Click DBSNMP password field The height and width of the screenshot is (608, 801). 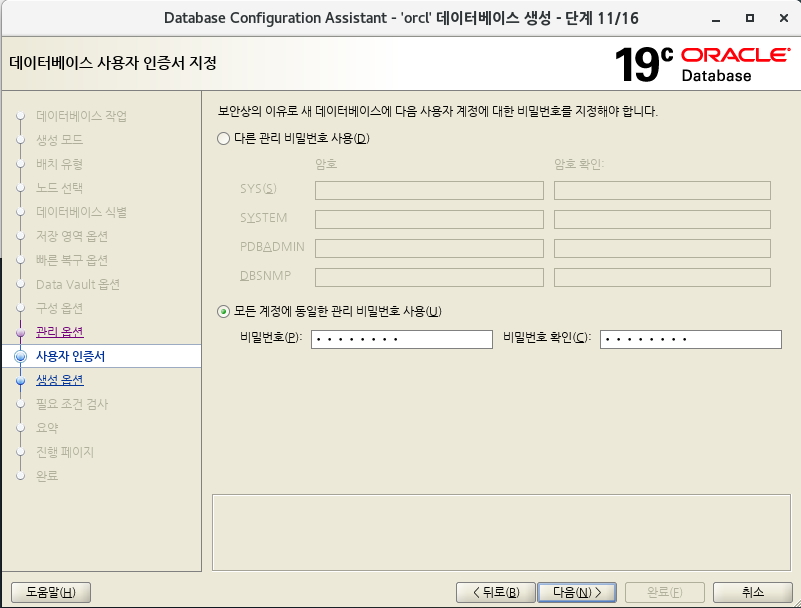[x=429, y=278]
